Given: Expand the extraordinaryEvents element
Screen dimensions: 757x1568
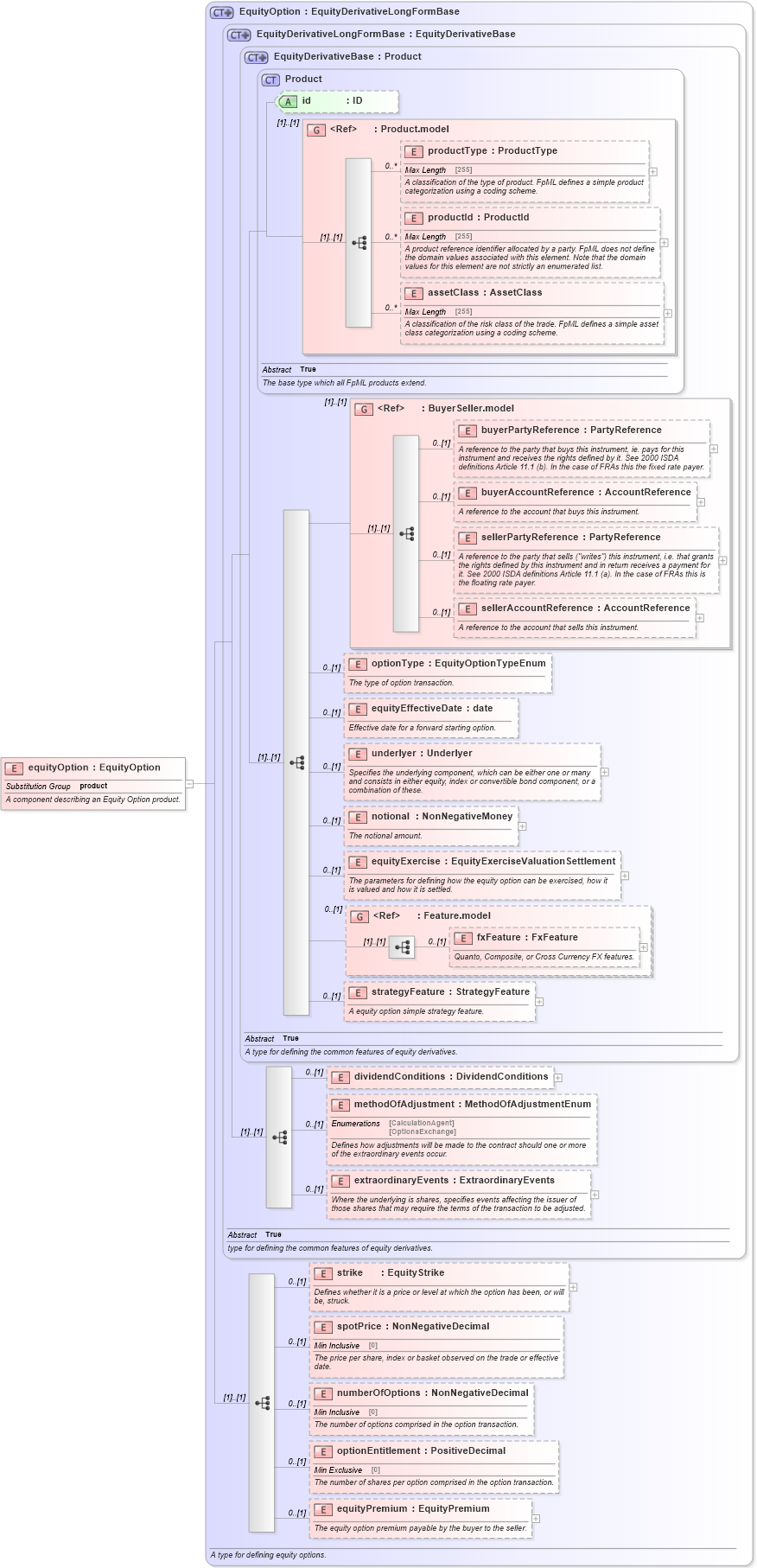Looking at the screenshot, I should pos(595,1195).
